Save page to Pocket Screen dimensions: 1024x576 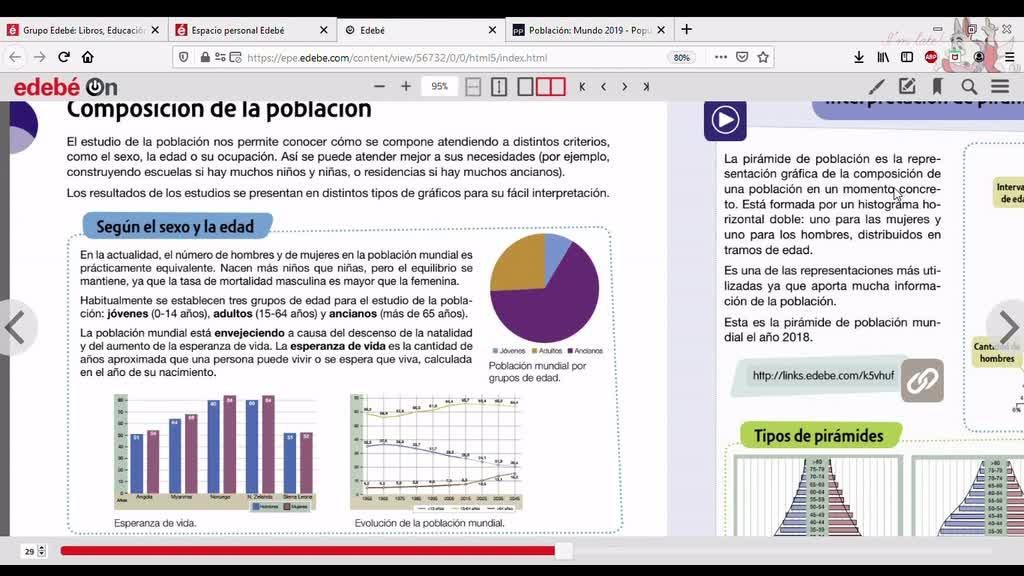coord(742,57)
